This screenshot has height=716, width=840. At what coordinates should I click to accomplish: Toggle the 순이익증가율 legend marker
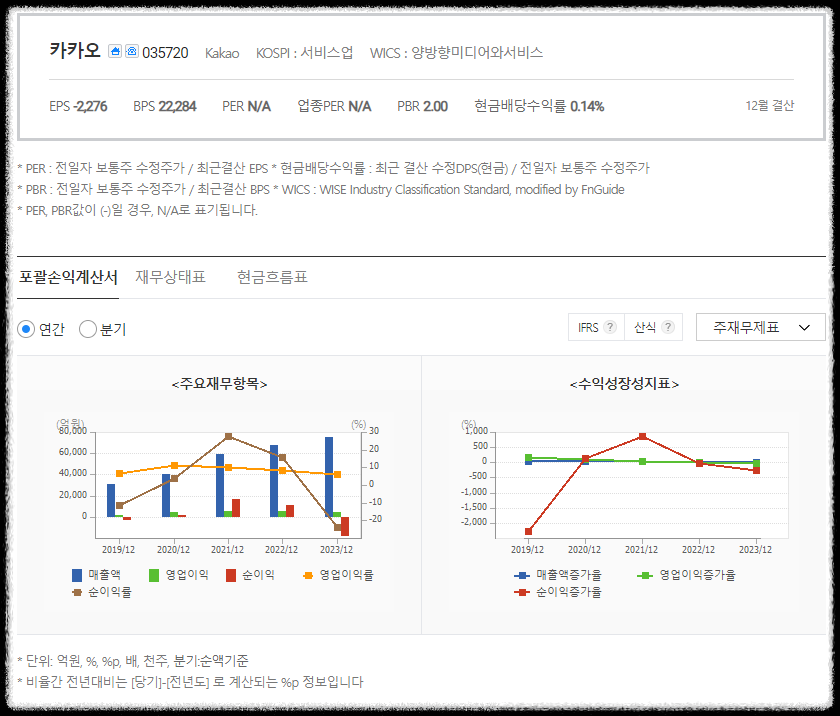coord(522,592)
